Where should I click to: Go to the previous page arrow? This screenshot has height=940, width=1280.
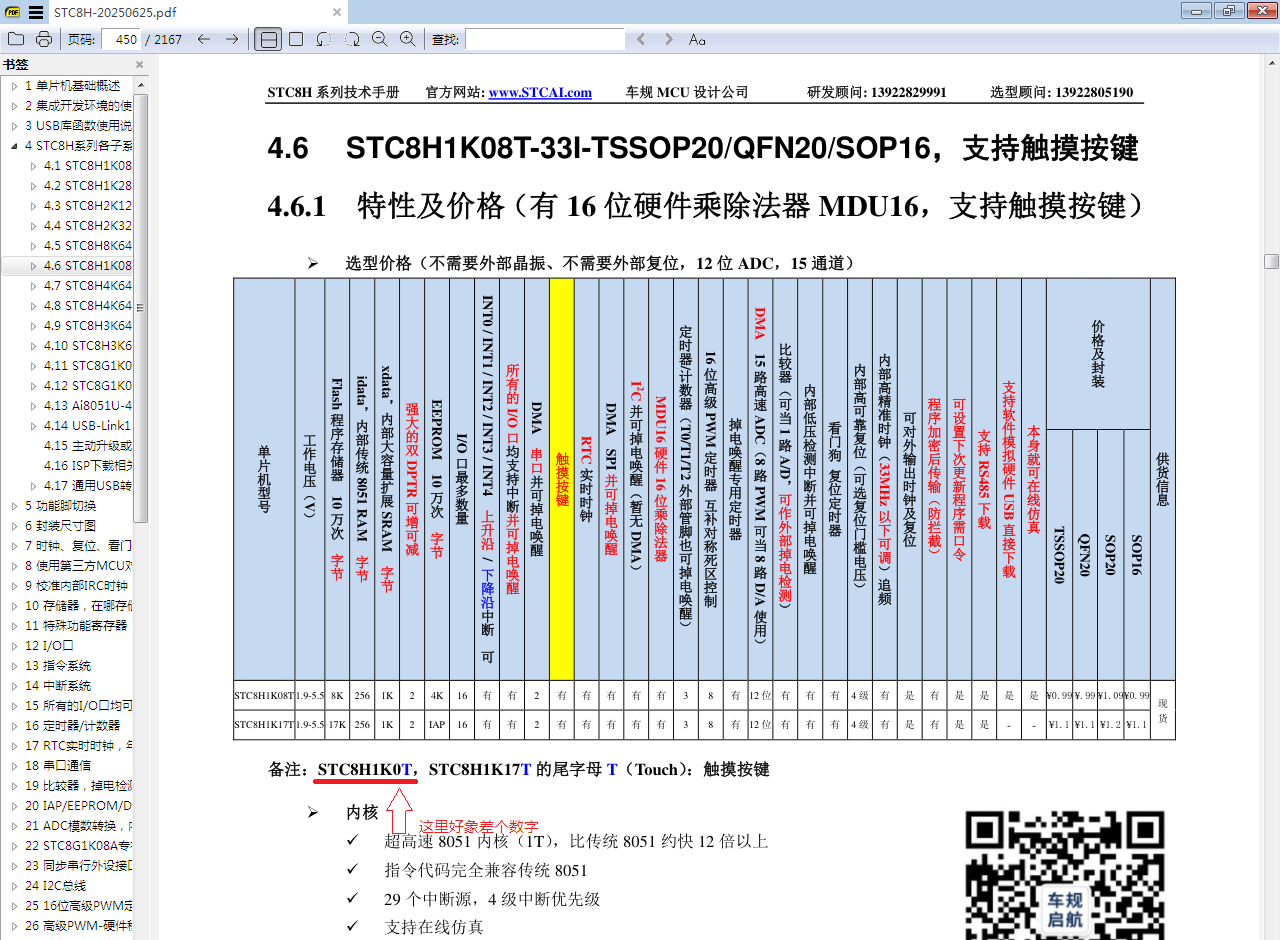204,39
